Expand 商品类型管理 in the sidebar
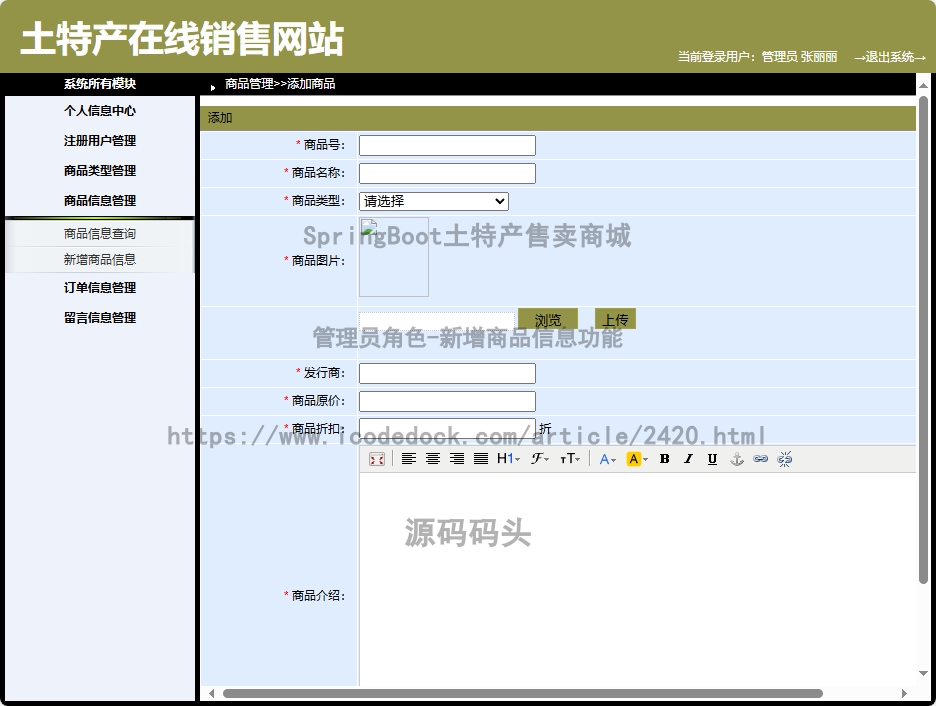936x706 pixels. (100, 171)
